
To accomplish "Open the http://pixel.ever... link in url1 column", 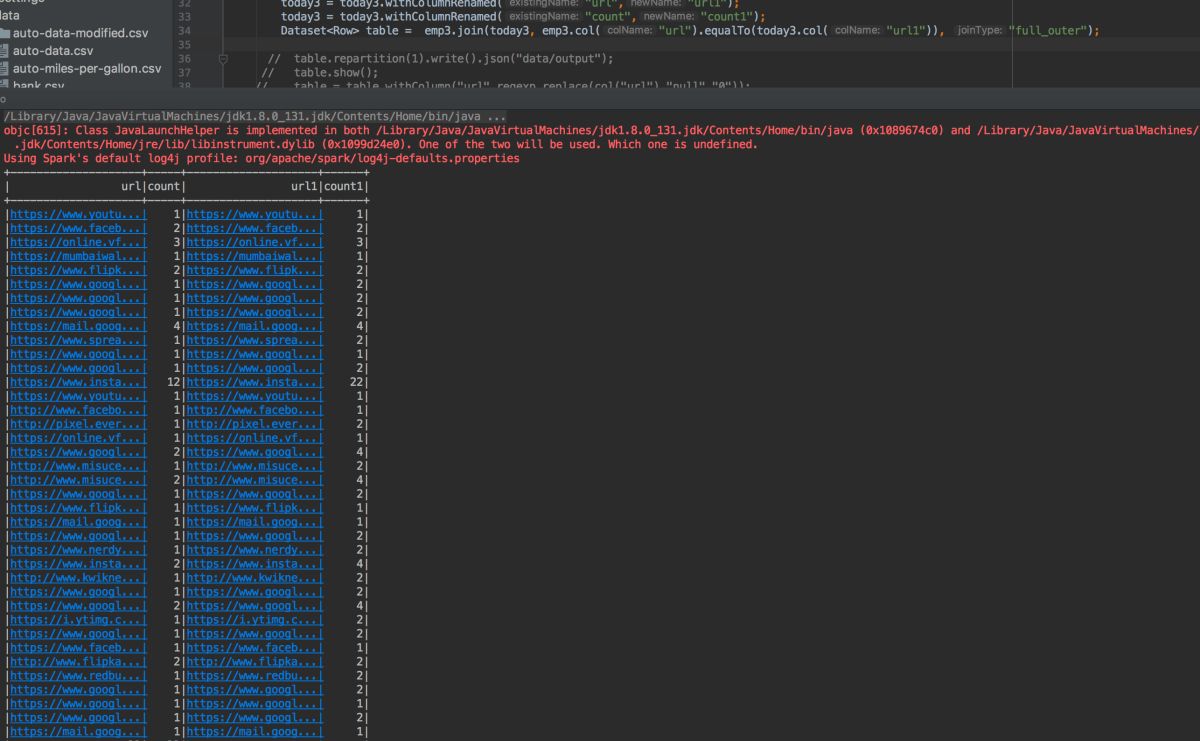I will 254,424.
